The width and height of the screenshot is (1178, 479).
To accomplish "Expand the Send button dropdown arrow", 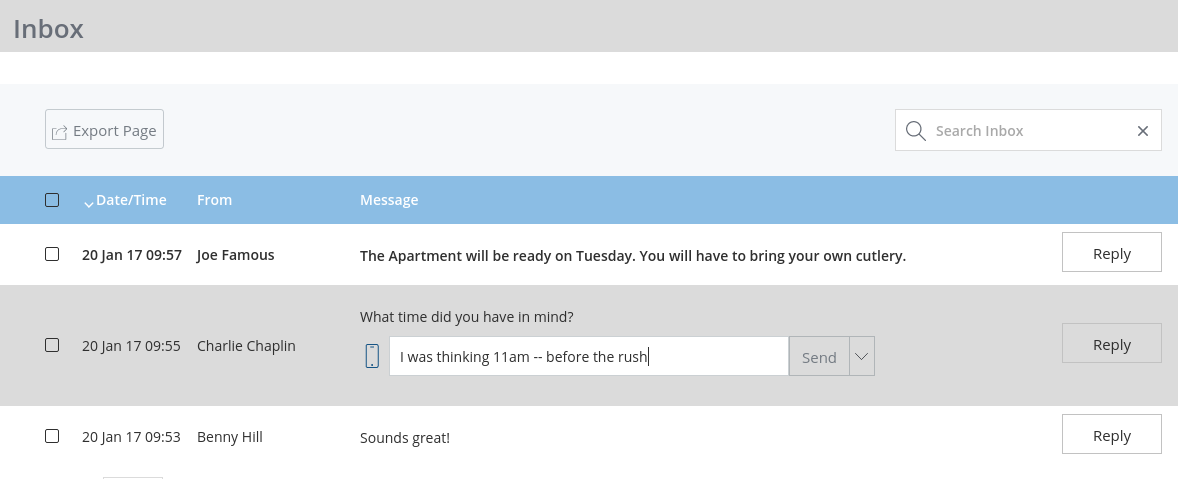I will click(x=862, y=356).
